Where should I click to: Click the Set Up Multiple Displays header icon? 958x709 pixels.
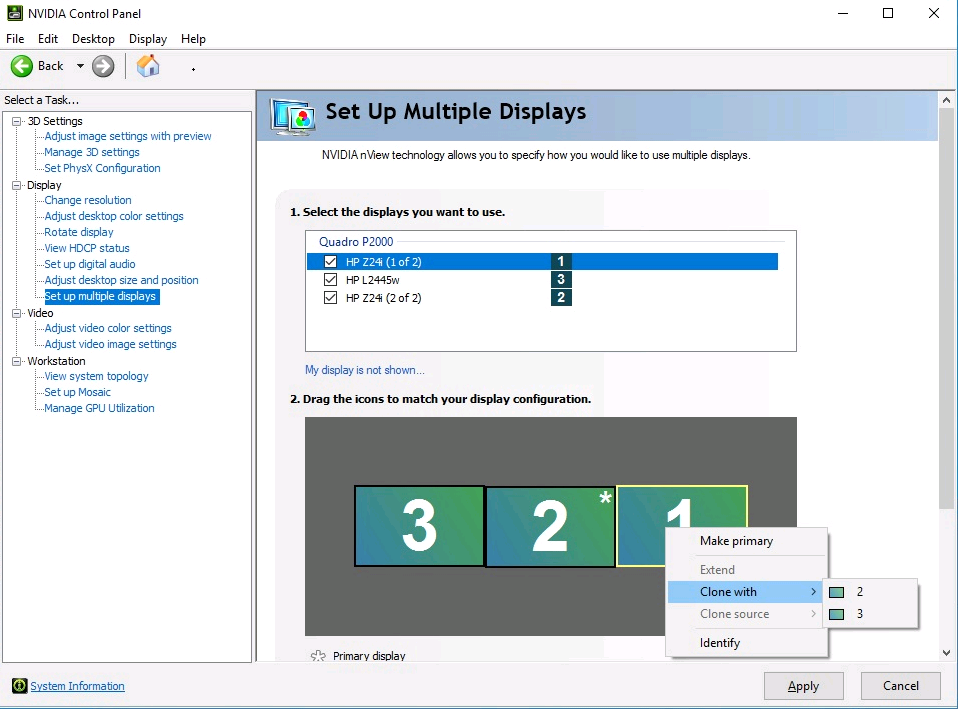coord(294,116)
